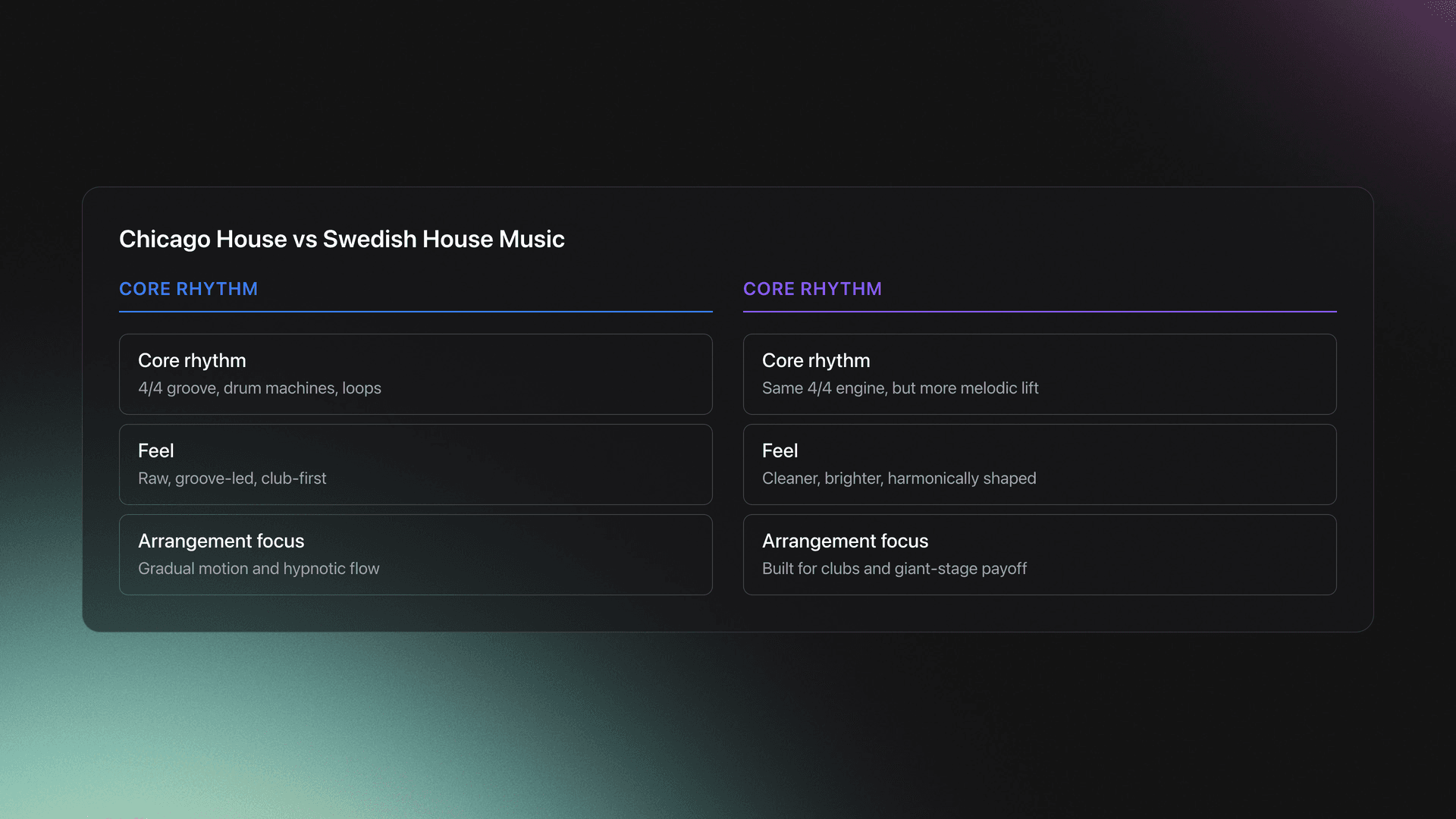This screenshot has width=1456, height=819.
Task: Click 'Built for clubs and giant-stage payoff' text
Action: click(894, 569)
